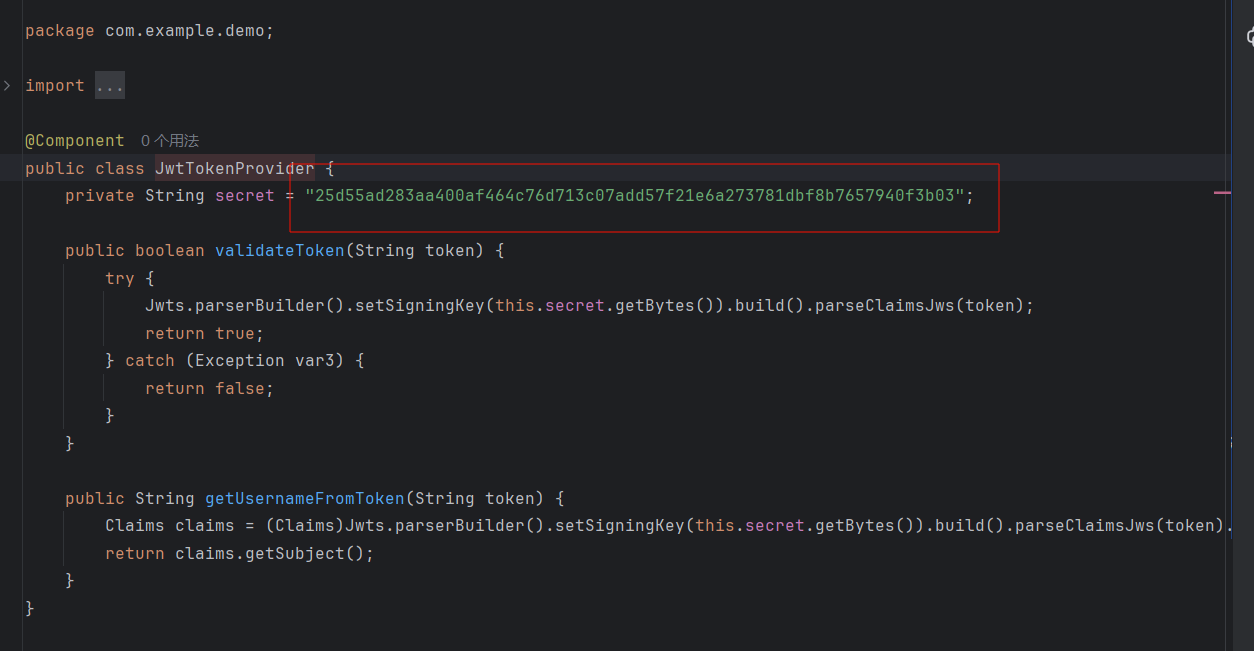Click the "0 个用法" usages hint

pyautogui.click(x=170, y=141)
